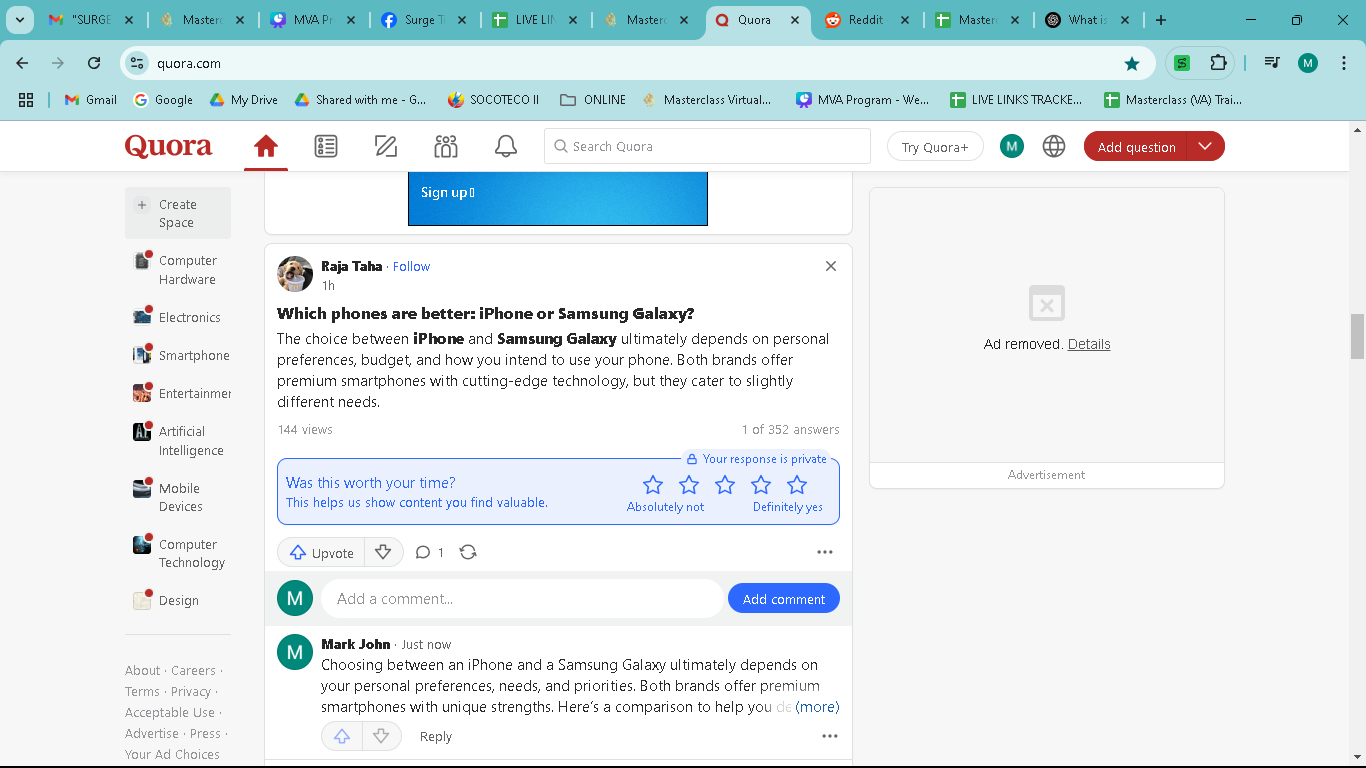Dismiss Raja Taha's answer with the X

click(x=831, y=266)
